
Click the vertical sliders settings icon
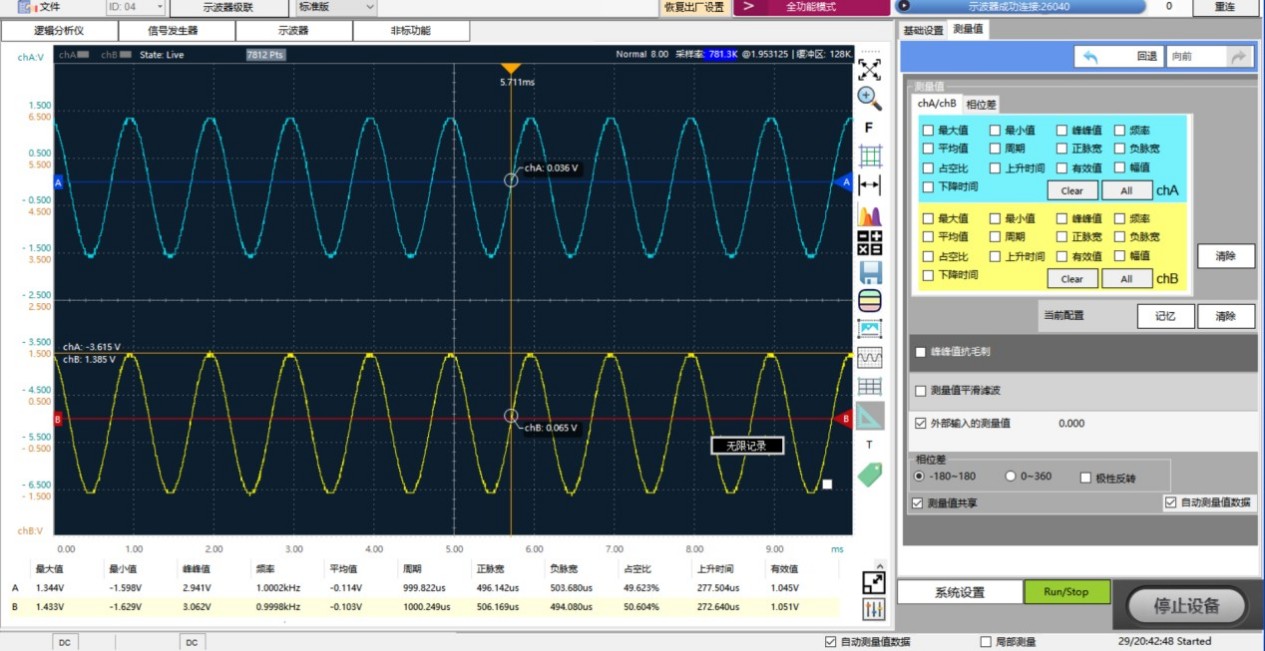pyautogui.click(x=873, y=608)
